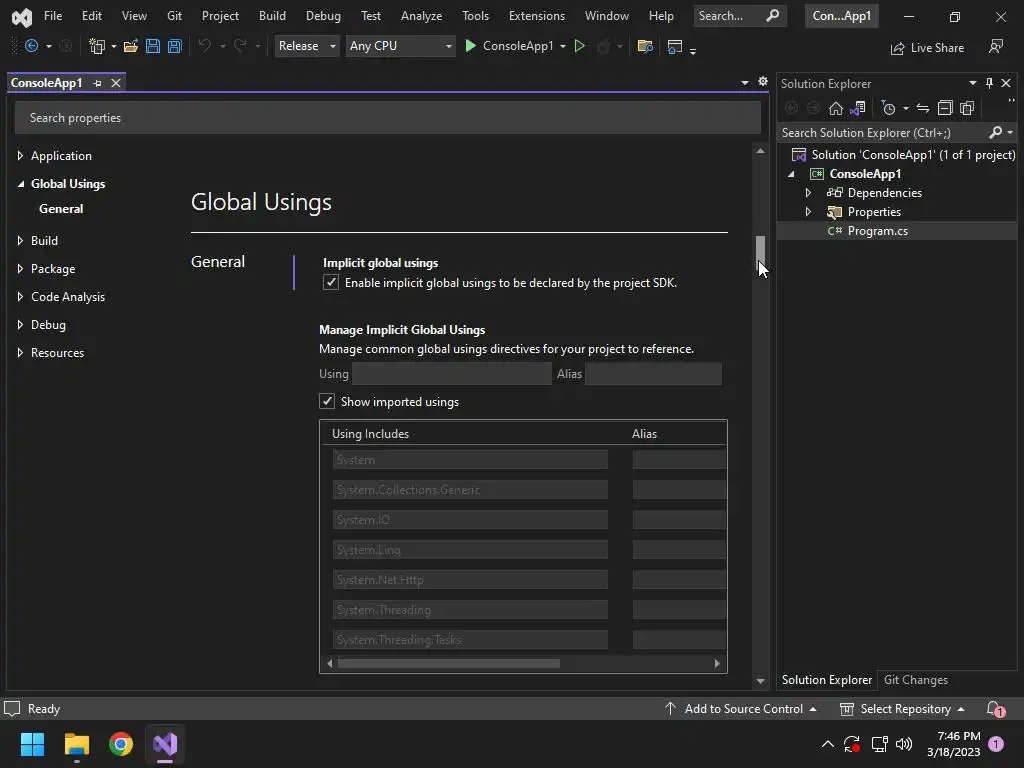Click the Save All double-disk icon

pyautogui.click(x=174, y=46)
